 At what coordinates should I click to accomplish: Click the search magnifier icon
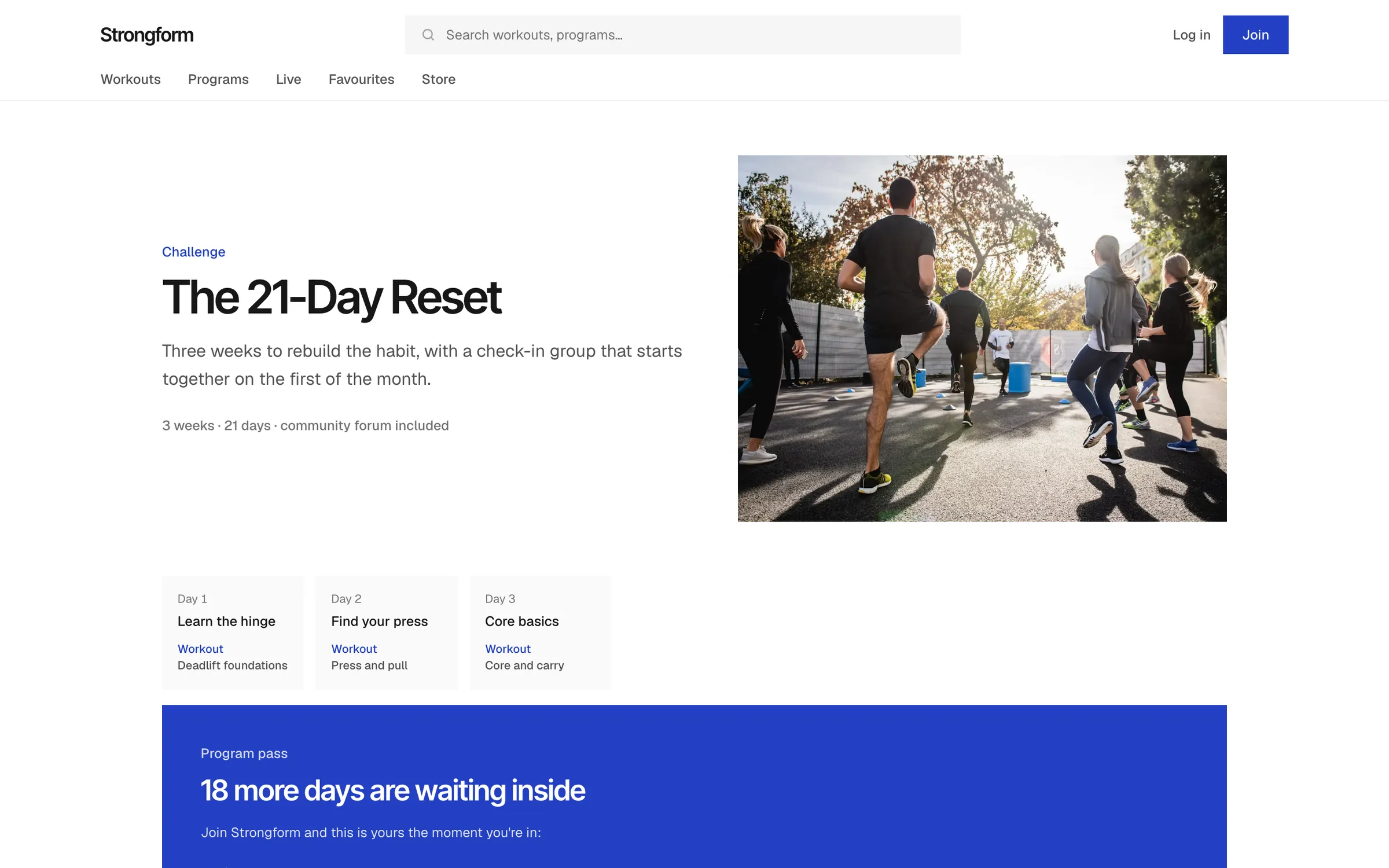(x=428, y=35)
